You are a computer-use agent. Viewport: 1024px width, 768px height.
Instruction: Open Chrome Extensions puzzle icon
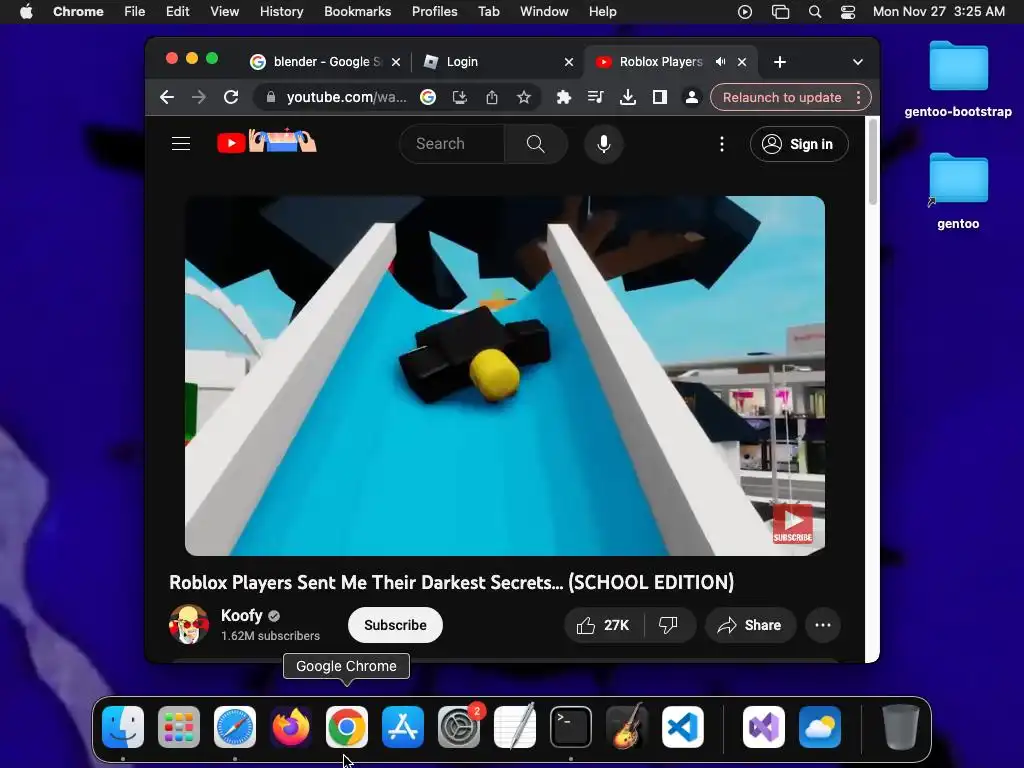click(564, 97)
